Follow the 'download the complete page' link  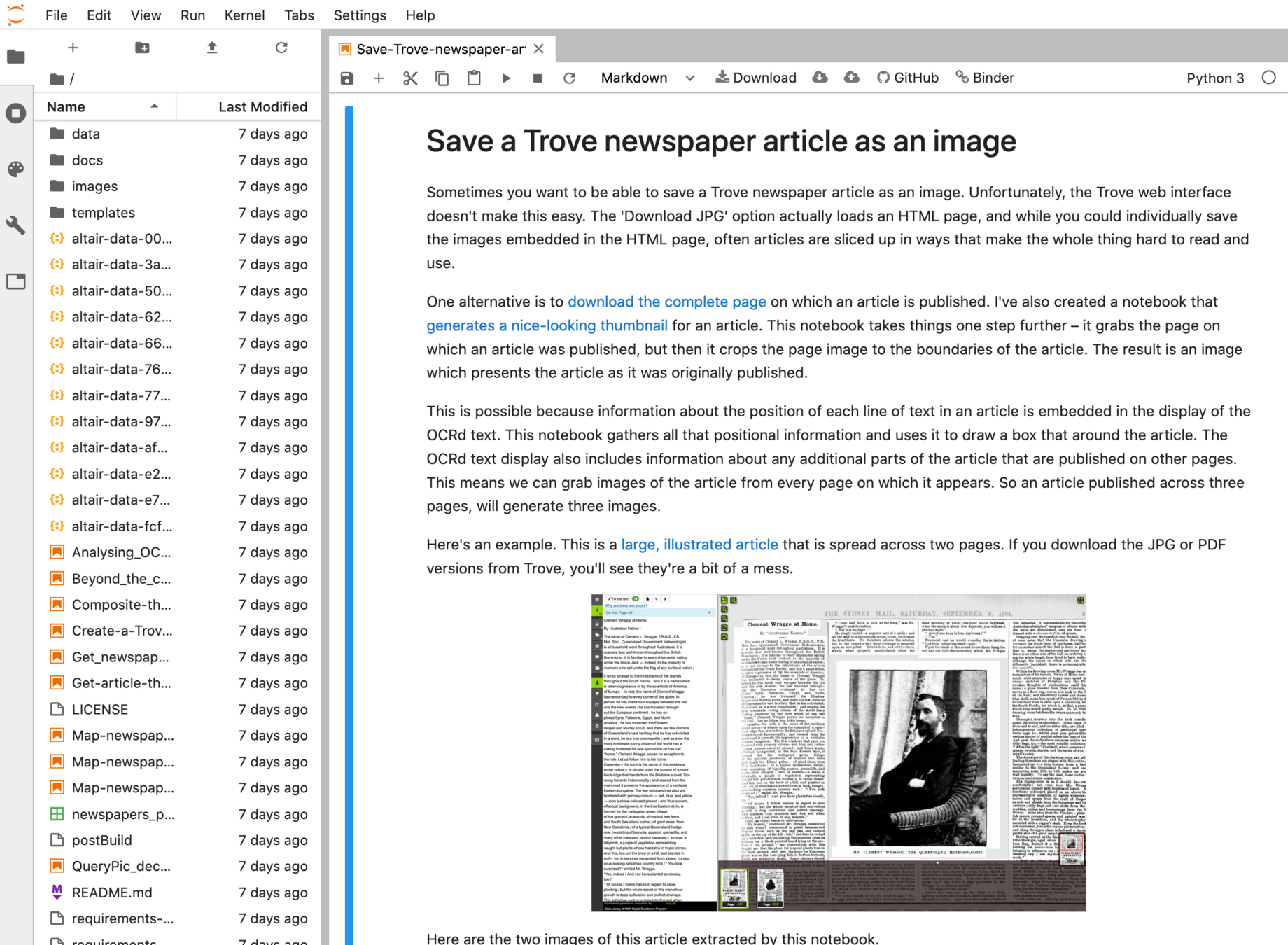(667, 302)
